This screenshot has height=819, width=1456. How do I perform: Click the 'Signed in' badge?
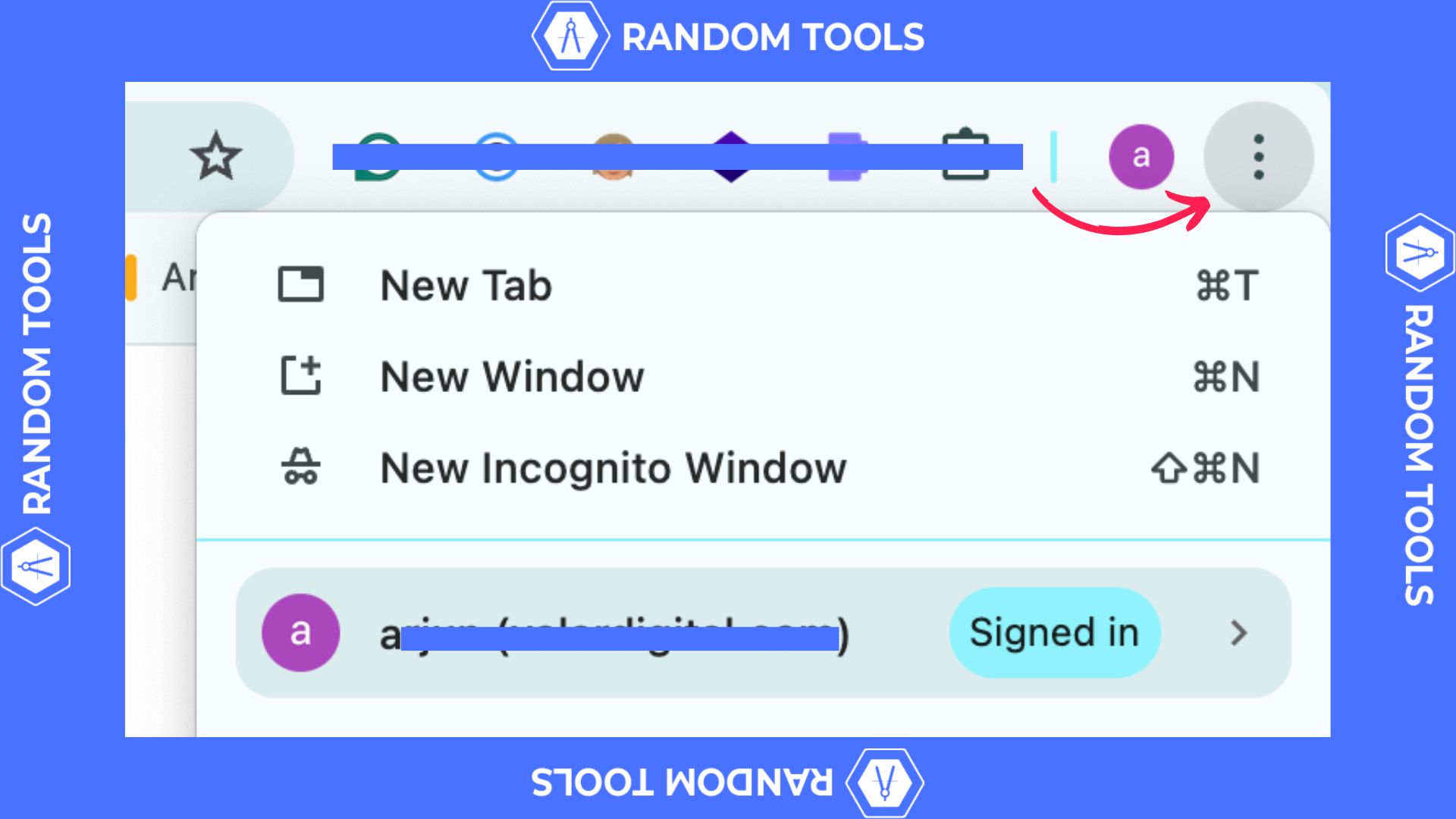1054,632
